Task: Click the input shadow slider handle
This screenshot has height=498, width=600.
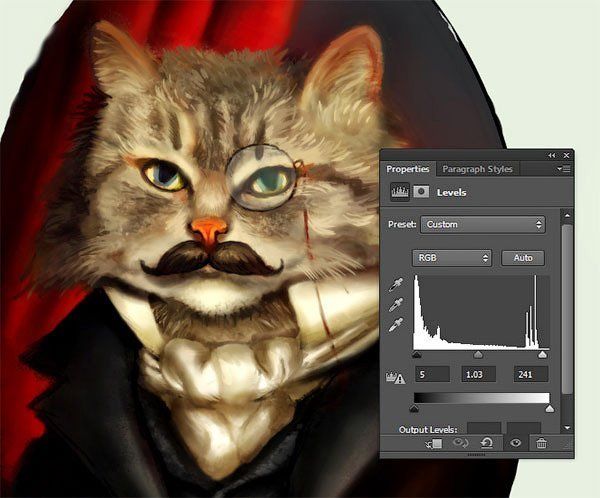Action: pyautogui.click(x=417, y=355)
